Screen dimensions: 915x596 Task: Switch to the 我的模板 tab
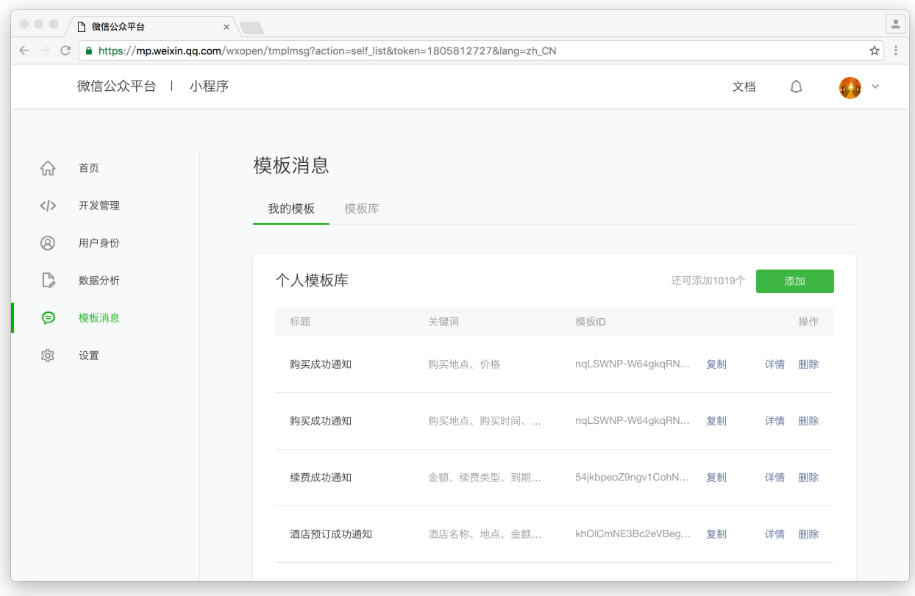click(x=291, y=209)
